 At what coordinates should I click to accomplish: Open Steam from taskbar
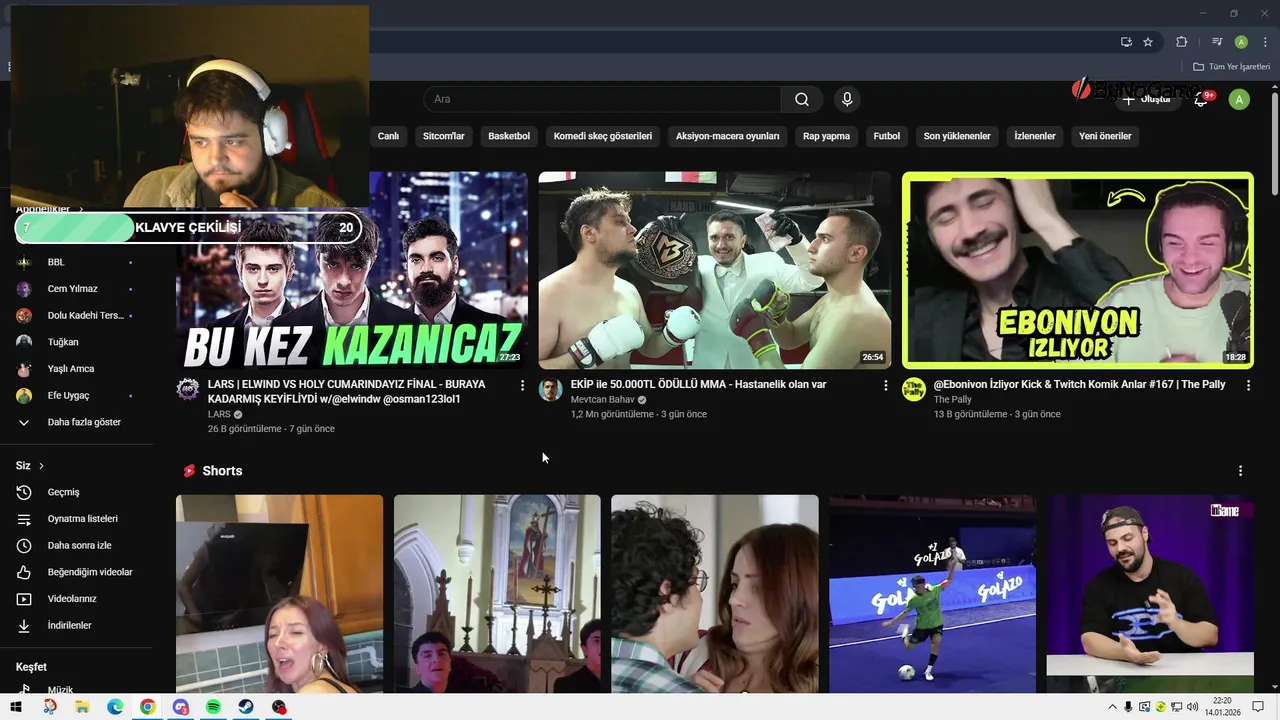click(x=245, y=707)
